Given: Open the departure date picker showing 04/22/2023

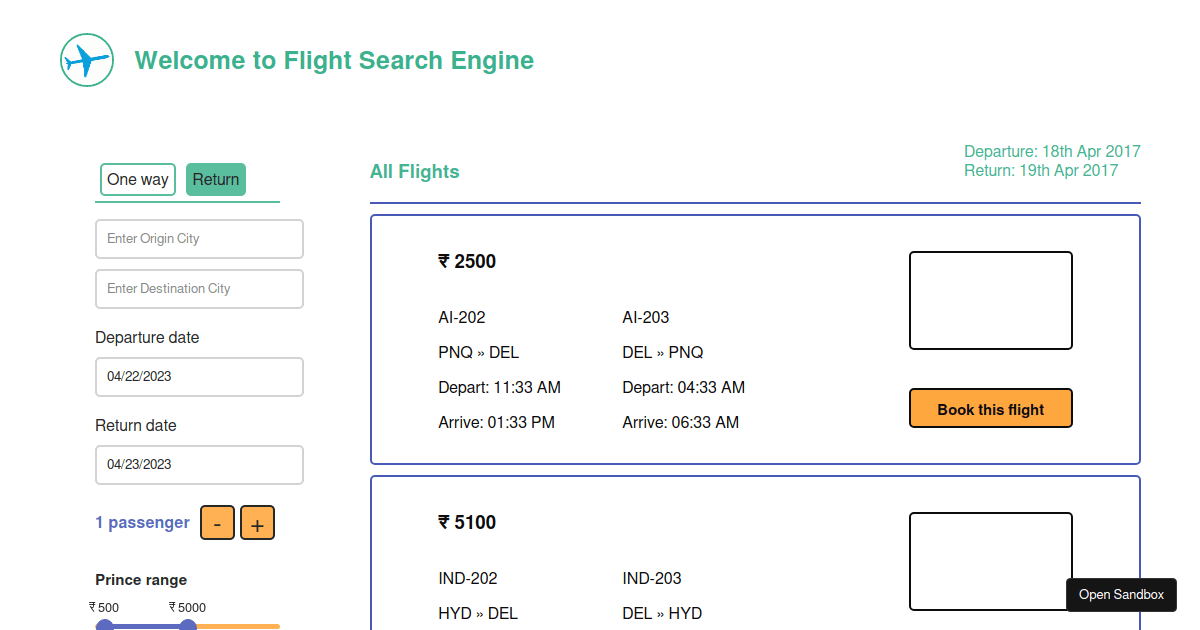Looking at the screenshot, I should [x=199, y=377].
